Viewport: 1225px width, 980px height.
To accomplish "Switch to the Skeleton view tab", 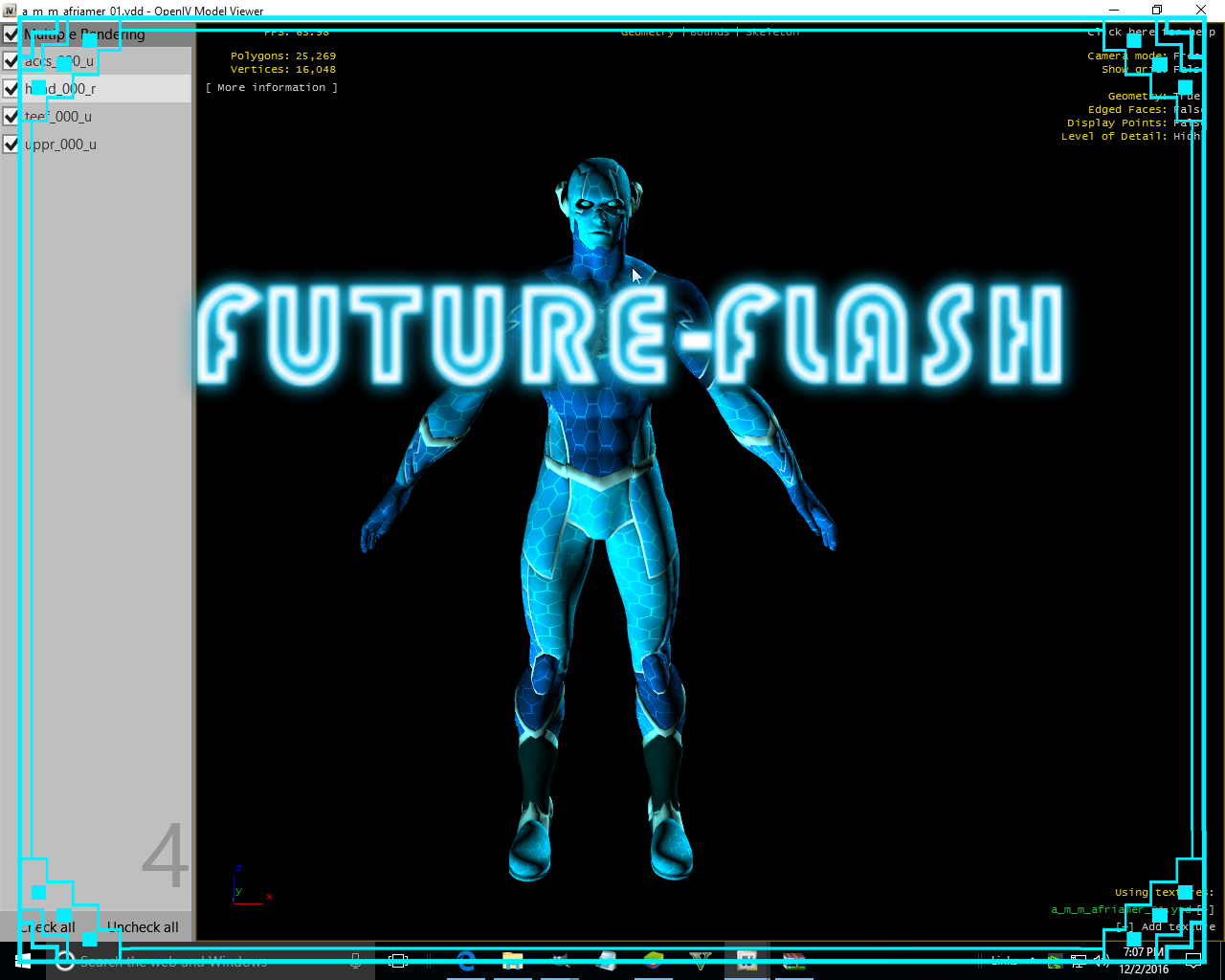I will pyautogui.click(x=771, y=32).
